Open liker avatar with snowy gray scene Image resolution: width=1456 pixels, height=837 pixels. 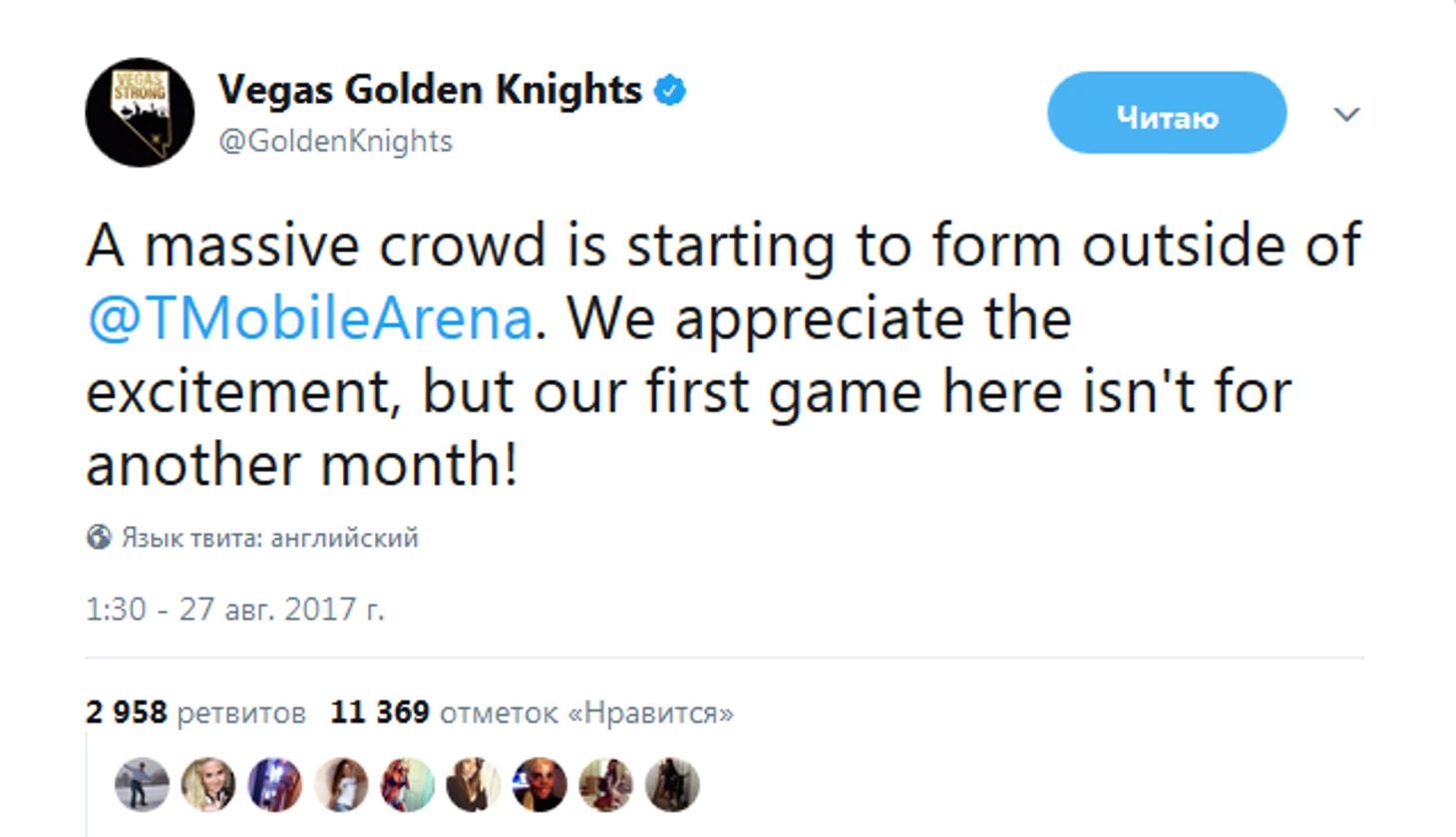[142, 784]
